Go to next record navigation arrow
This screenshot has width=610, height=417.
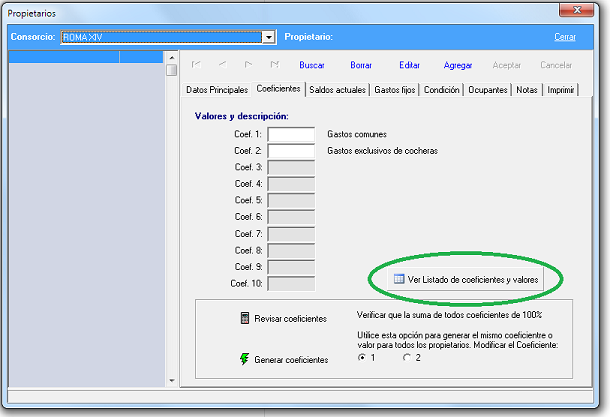click(x=249, y=65)
